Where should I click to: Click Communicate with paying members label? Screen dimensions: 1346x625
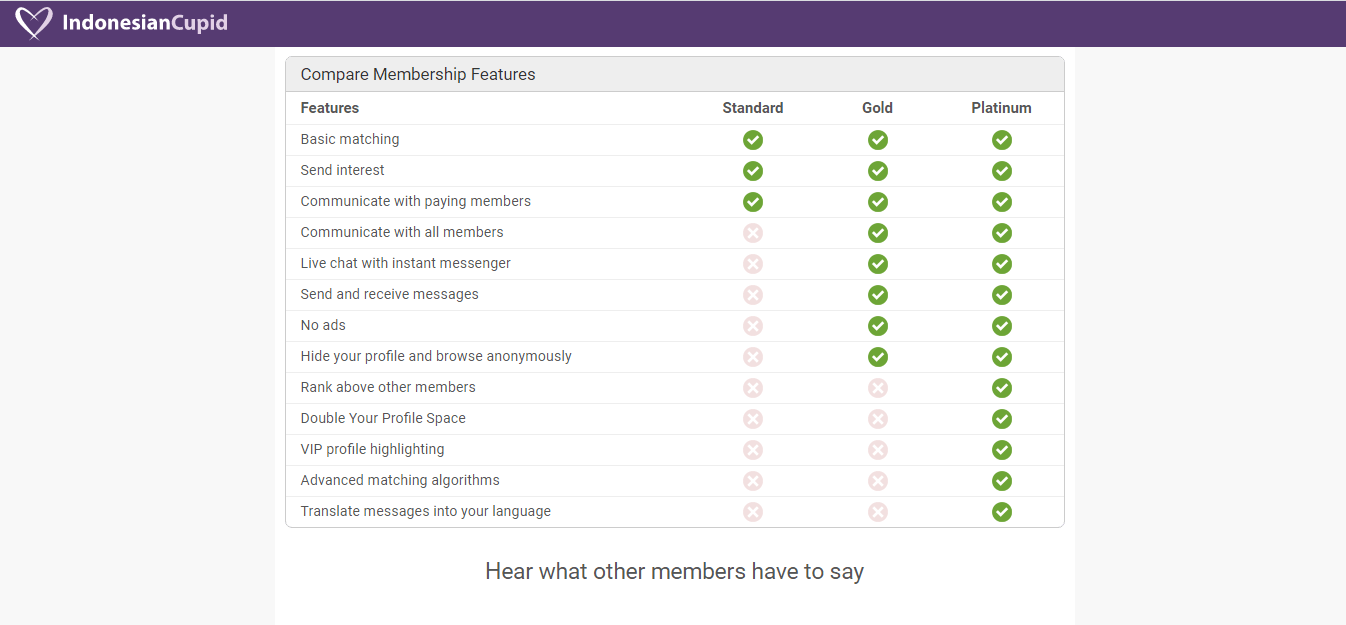(416, 201)
